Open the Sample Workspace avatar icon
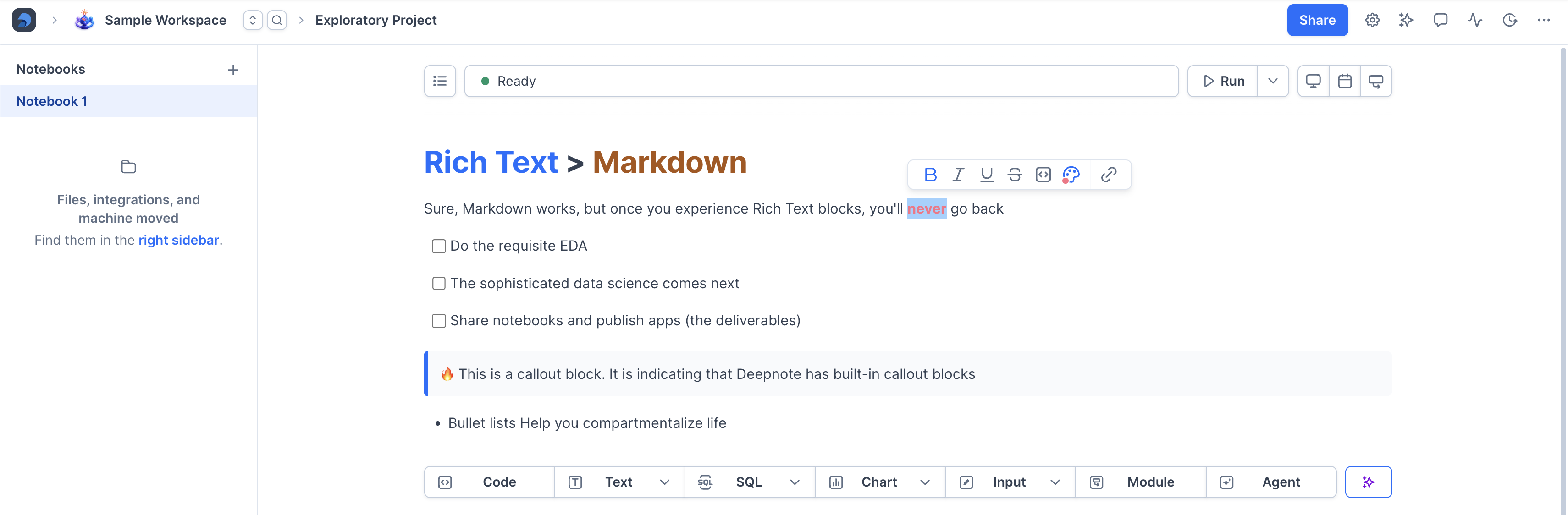 click(x=84, y=20)
